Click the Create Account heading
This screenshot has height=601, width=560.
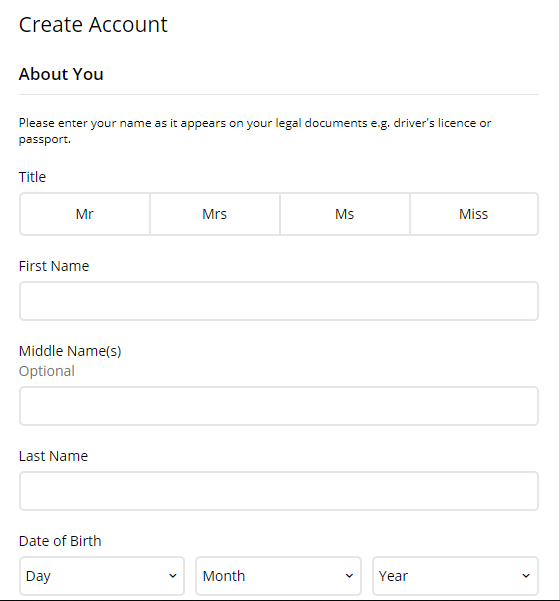click(93, 25)
